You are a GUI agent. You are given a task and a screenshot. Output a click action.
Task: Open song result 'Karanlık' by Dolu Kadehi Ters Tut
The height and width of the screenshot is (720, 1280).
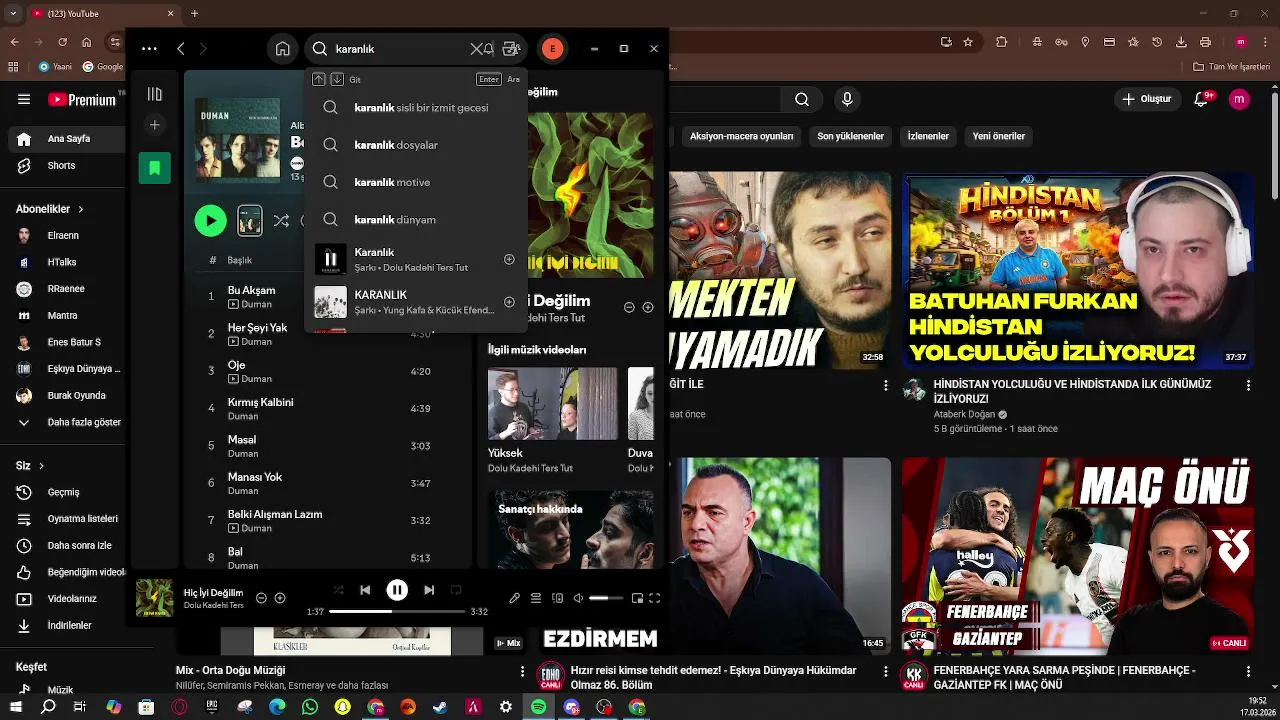click(x=415, y=259)
